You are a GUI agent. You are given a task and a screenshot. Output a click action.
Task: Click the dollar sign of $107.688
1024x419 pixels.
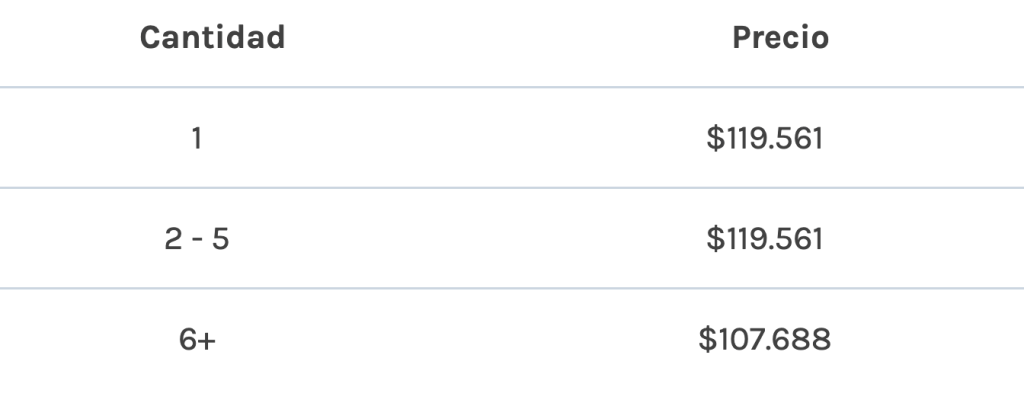coord(707,339)
